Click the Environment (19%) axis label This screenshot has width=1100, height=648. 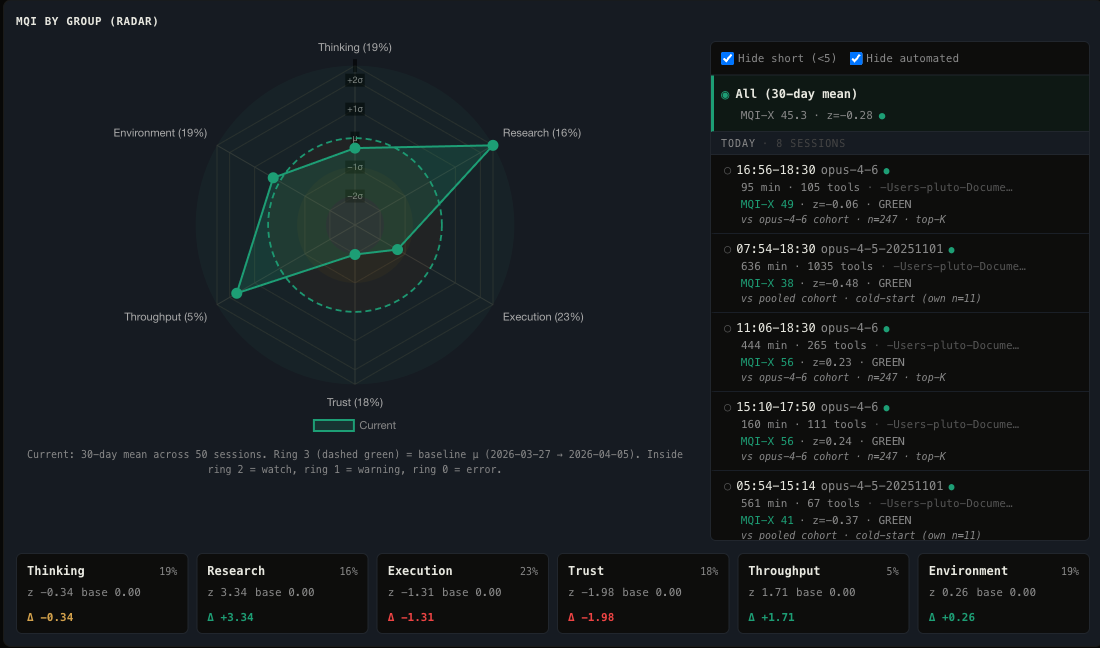[x=160, y=133]
